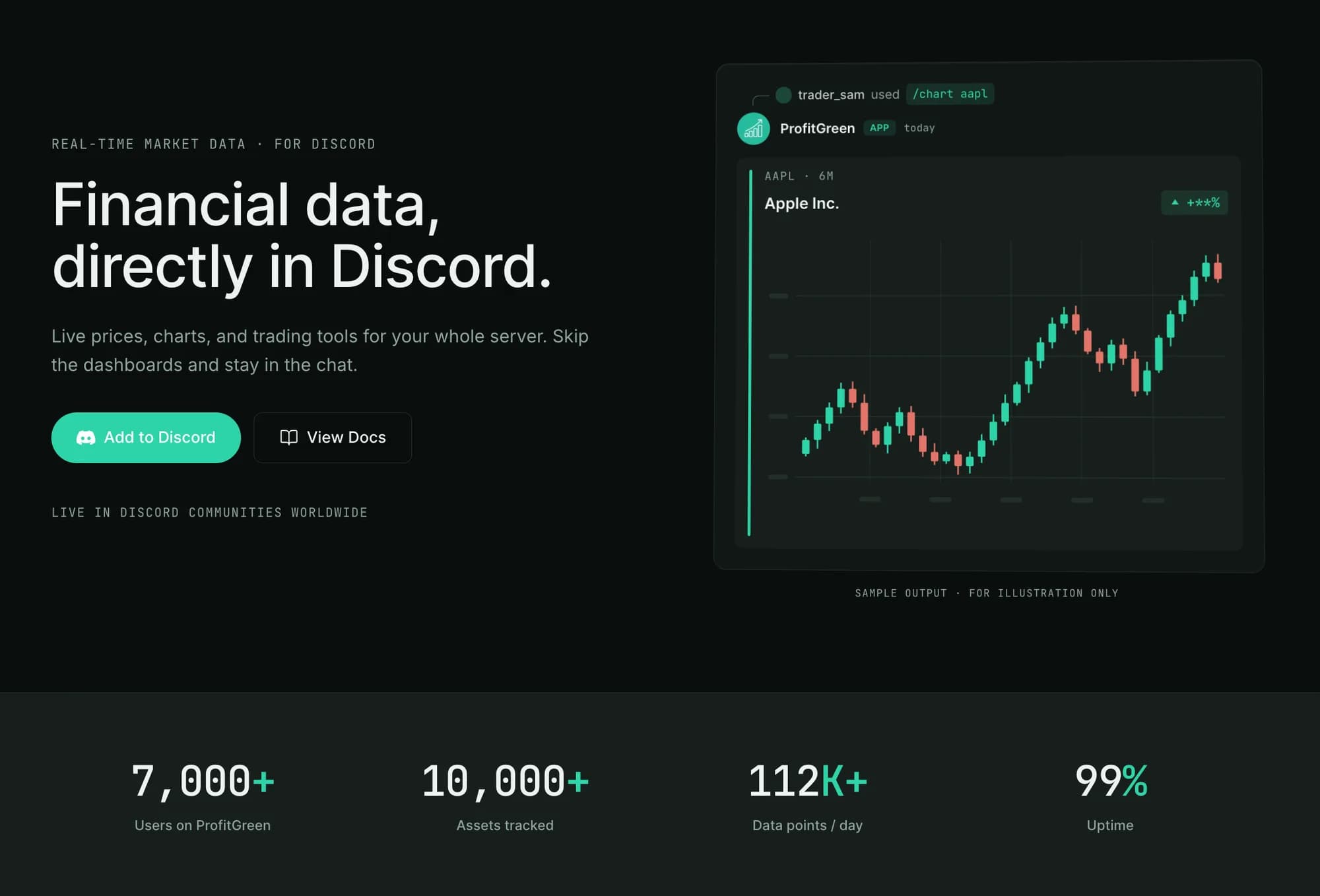Click the 'Assets tracked' label

click(x=505, y=825)
